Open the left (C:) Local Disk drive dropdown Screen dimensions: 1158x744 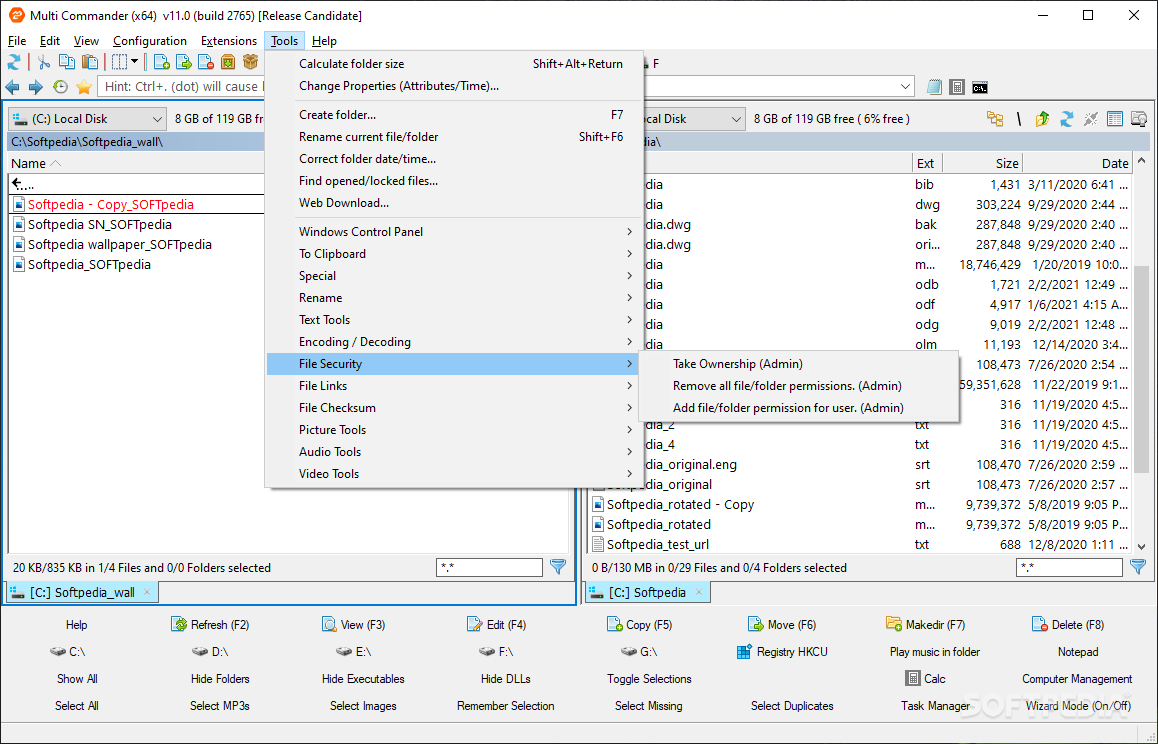87,119
